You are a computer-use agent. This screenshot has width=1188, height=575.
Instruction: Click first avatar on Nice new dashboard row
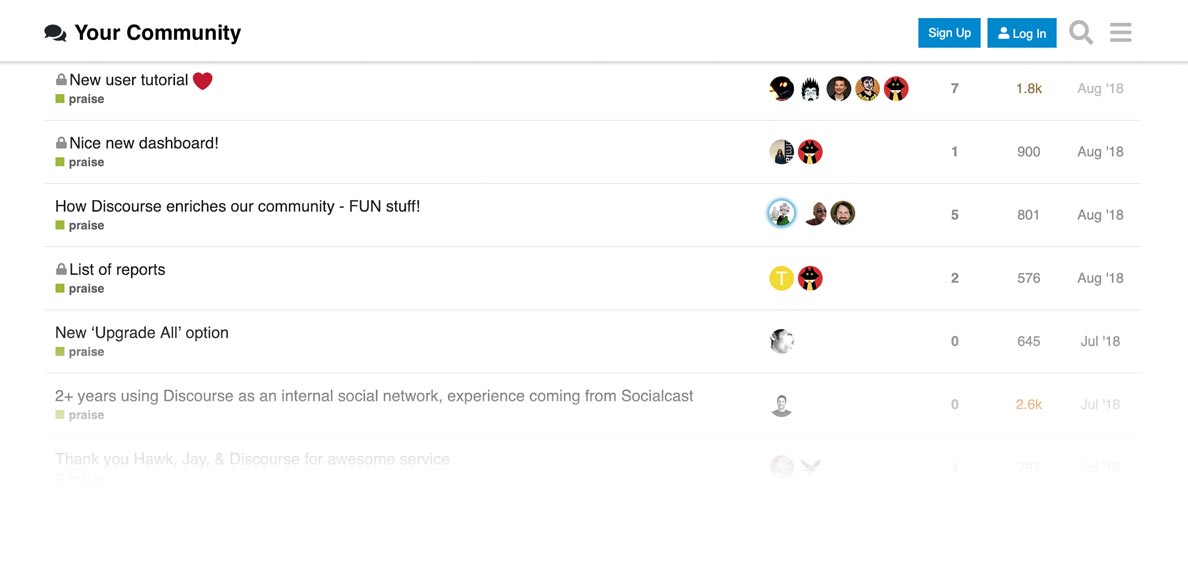[781, 152]
